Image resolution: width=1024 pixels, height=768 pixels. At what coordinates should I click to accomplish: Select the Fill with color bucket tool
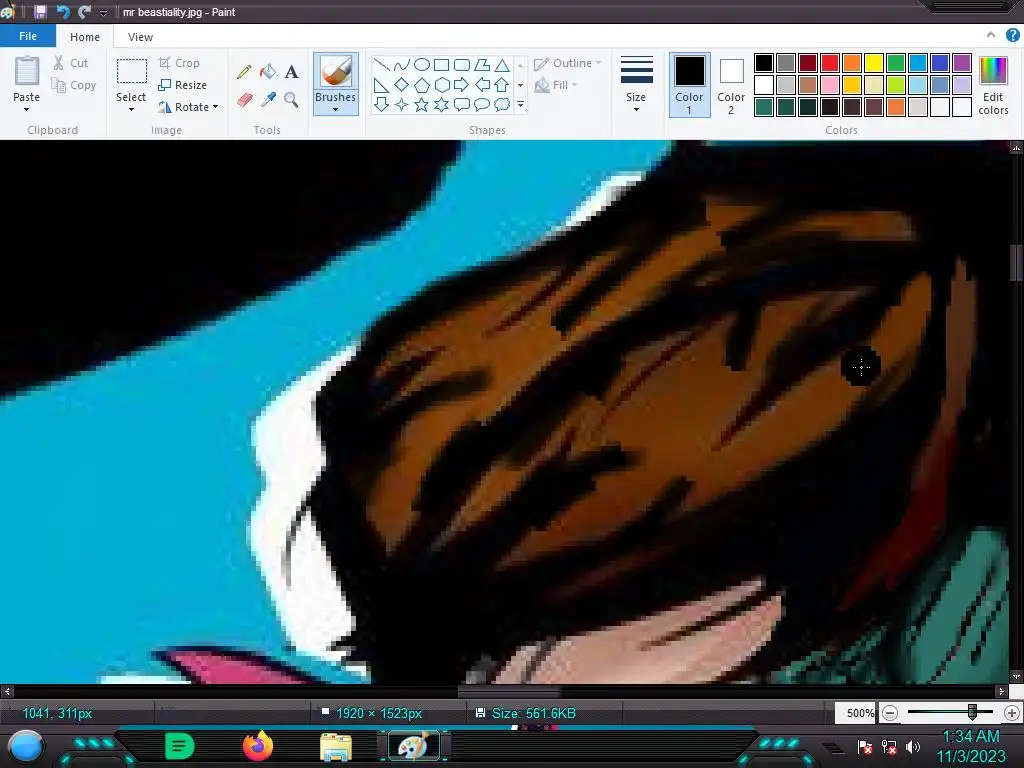tap(268, 72)
